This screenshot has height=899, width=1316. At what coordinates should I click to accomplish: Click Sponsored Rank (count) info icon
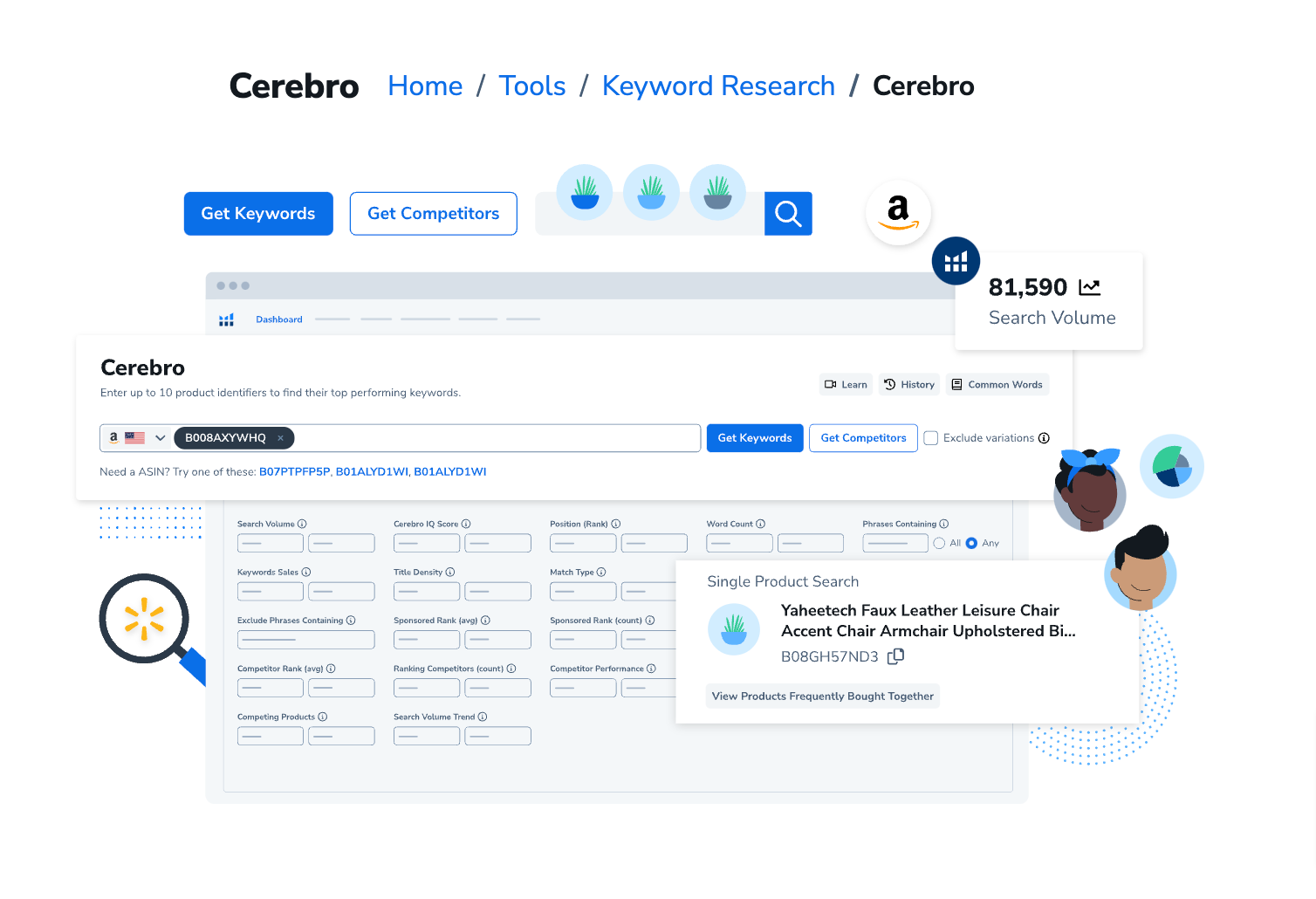pyautogui.click(x=650, y=620)
